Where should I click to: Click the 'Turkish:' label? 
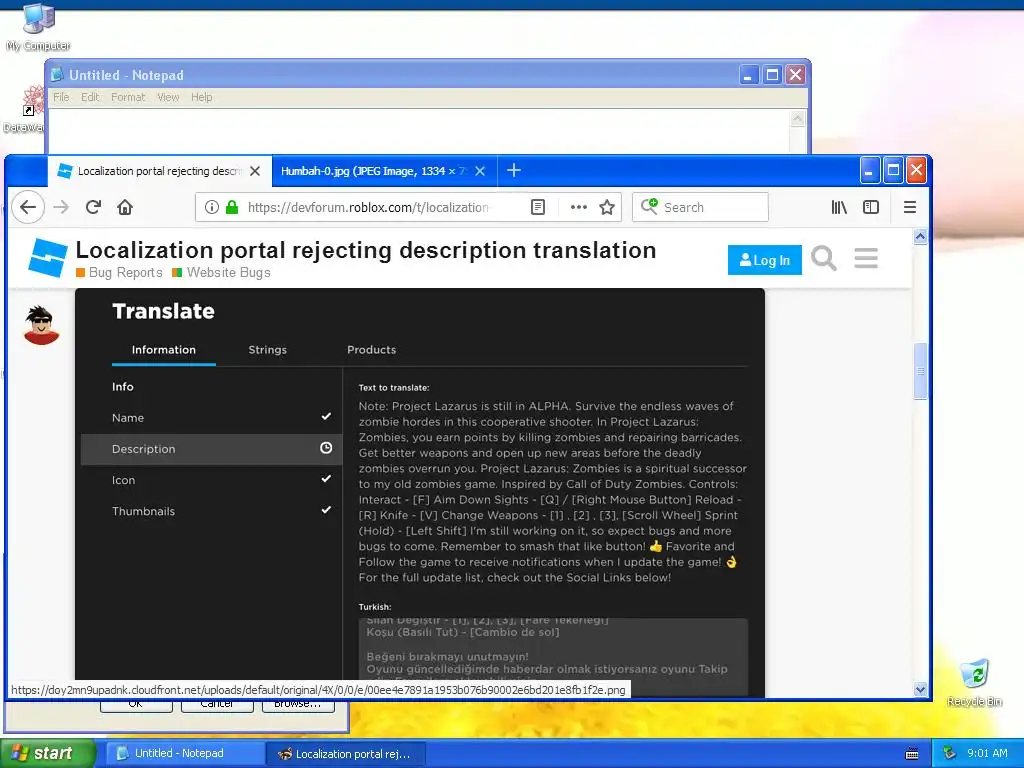tap(375, 607)
